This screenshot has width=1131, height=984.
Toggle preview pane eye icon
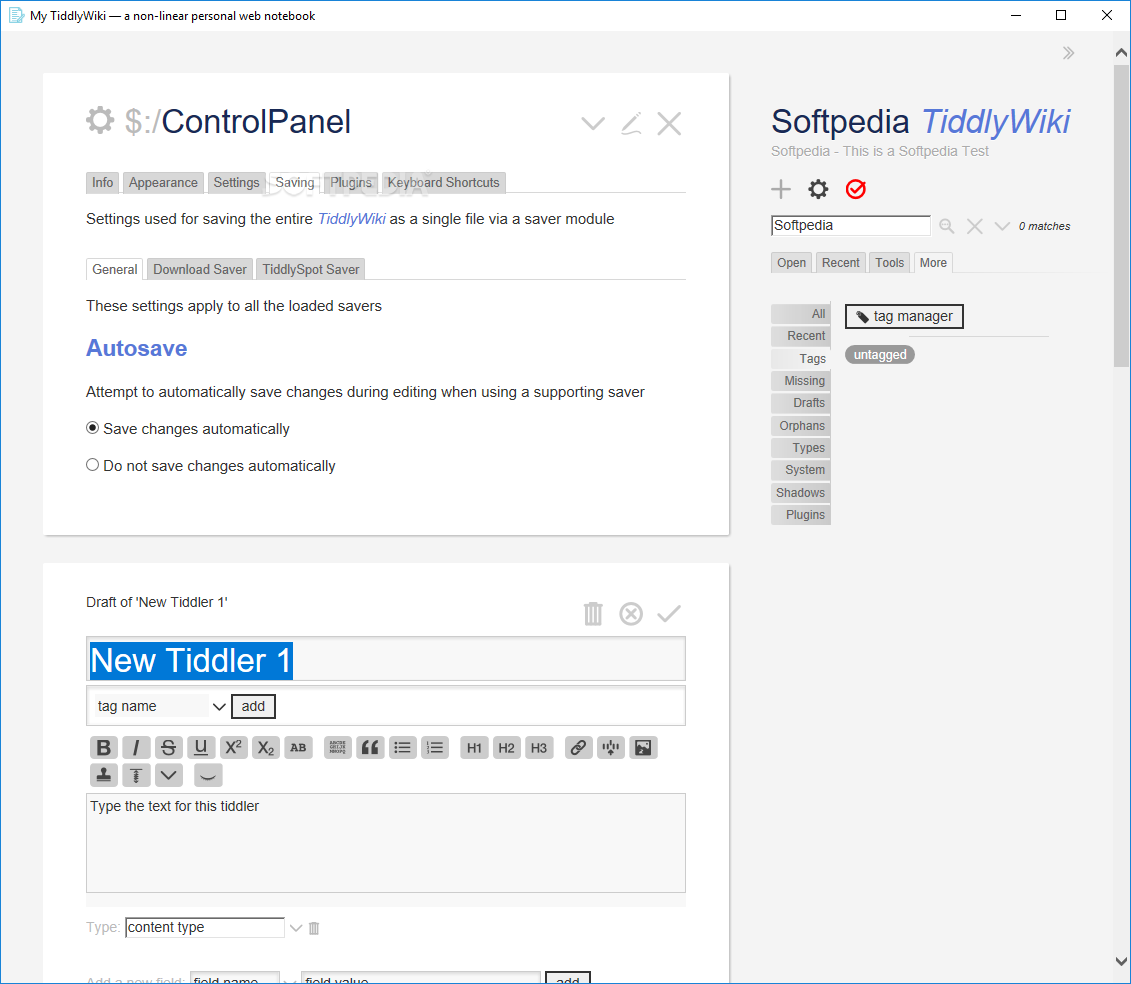click(208, 776)
